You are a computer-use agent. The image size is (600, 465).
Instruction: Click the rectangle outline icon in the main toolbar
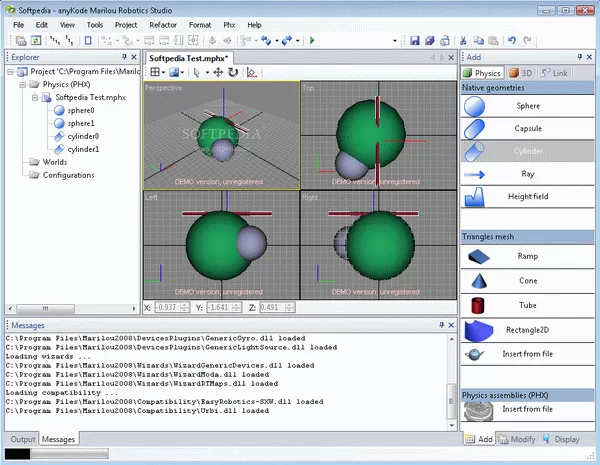[88, 40]
